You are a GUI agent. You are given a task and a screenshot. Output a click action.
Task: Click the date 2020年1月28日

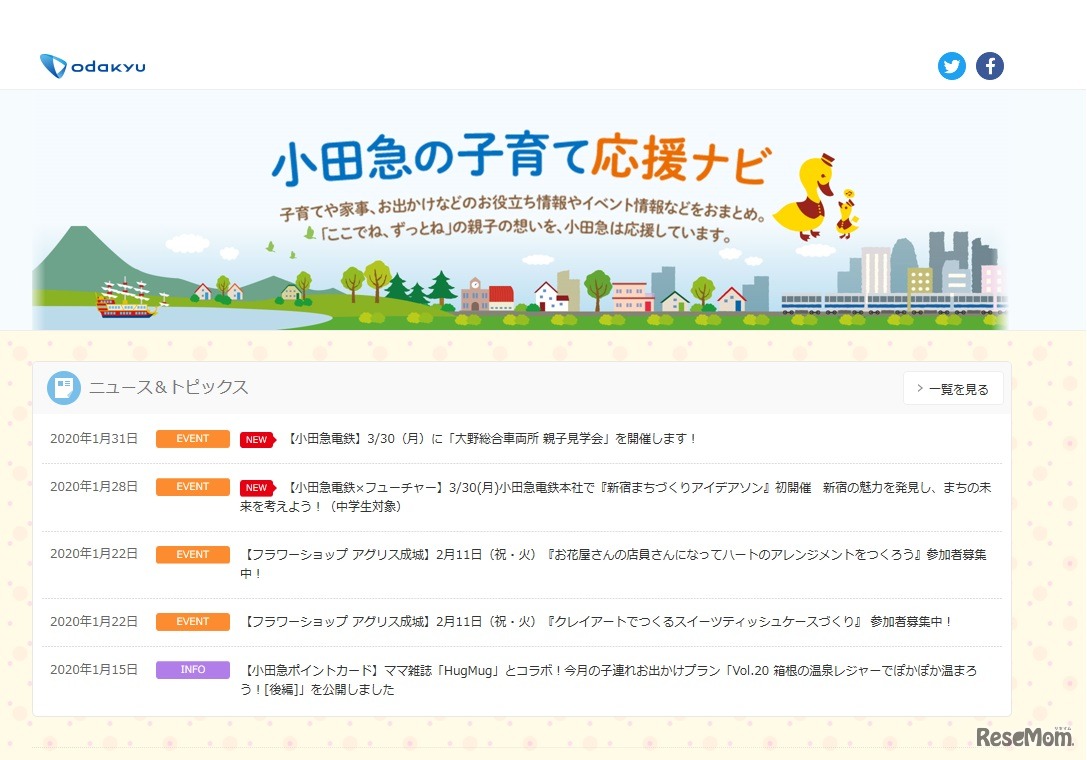(94, 487)
